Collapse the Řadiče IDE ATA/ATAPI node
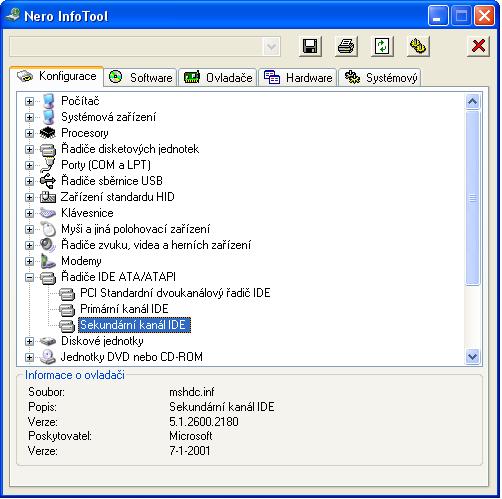Viewport: 502px width, 499px height. (x=29, y=277)
